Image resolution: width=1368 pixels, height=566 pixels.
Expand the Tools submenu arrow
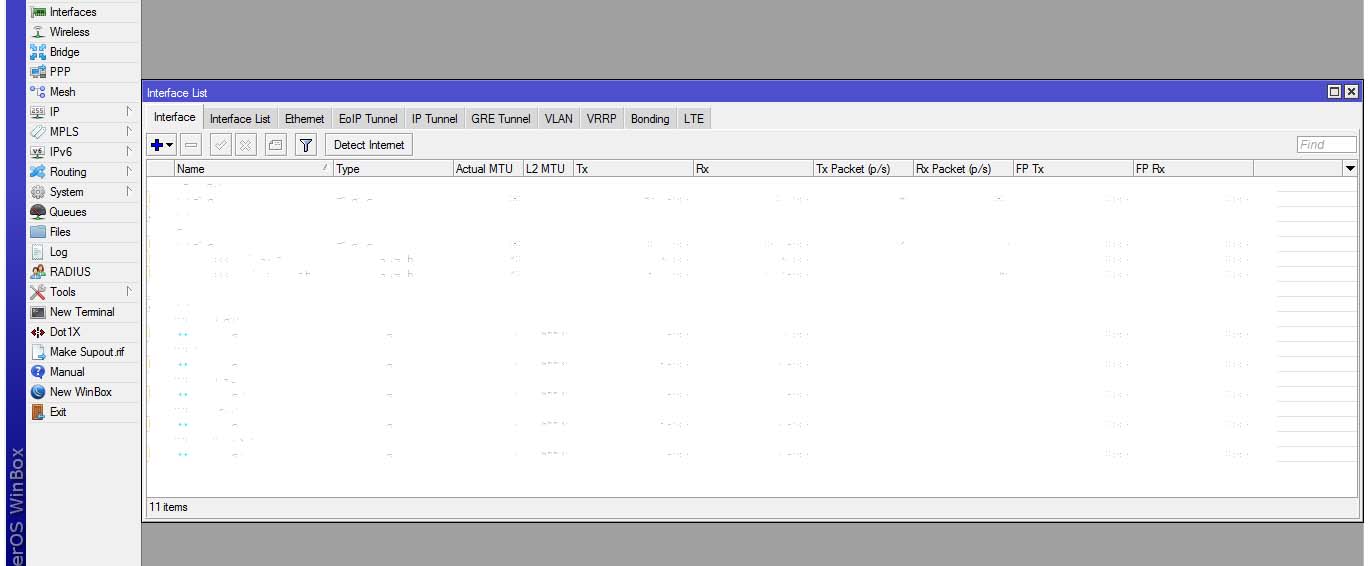[129, 291]
